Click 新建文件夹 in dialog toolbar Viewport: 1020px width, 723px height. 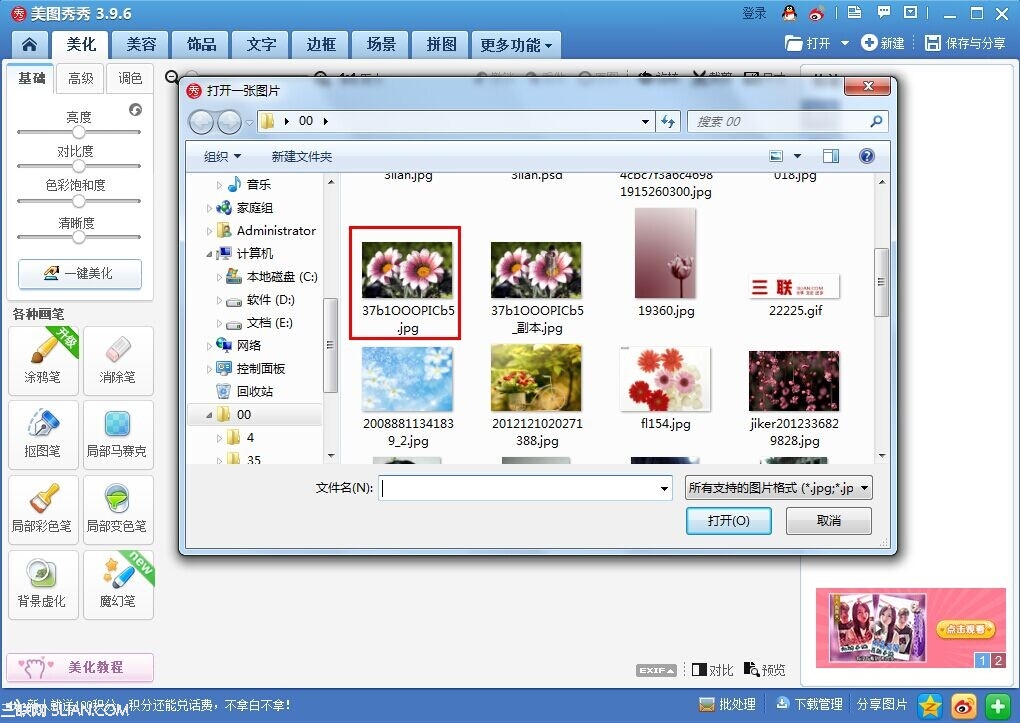[x=302, y=157]
